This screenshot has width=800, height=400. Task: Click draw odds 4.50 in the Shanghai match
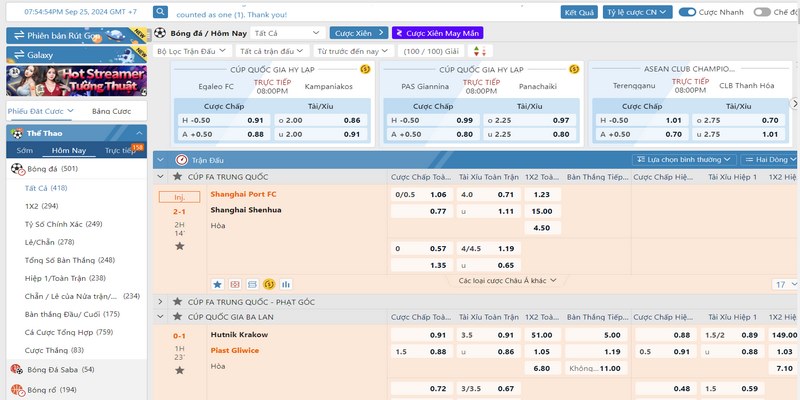pyautogui.click(x=542, y=228)
